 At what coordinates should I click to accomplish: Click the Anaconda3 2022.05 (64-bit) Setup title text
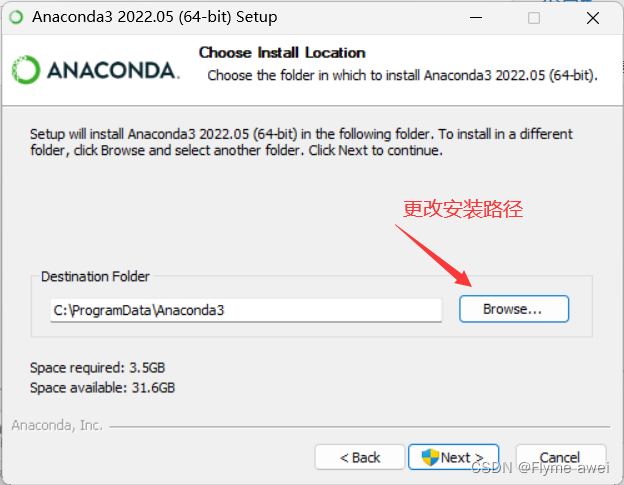click(155, 17)
